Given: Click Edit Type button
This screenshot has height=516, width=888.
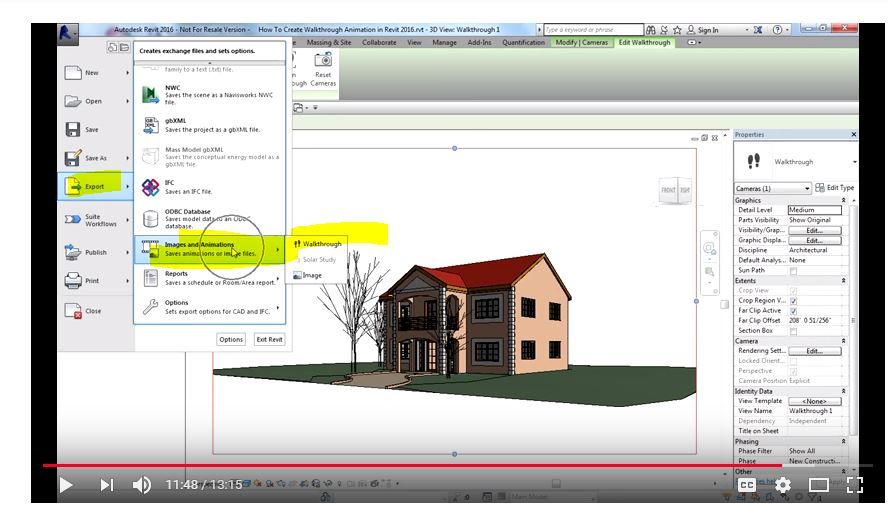Looking at the screenshot, I should tap(835, 188).
